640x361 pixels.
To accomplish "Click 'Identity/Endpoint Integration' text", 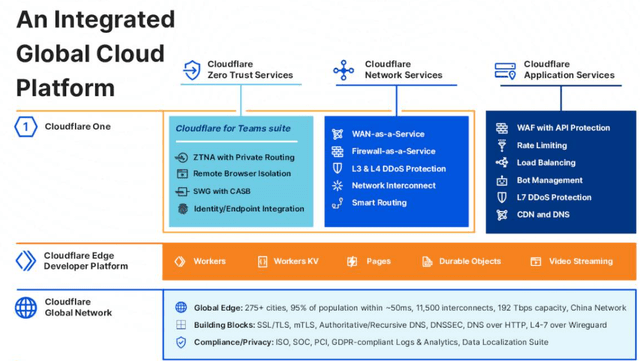I will click(x=249, y=209).
